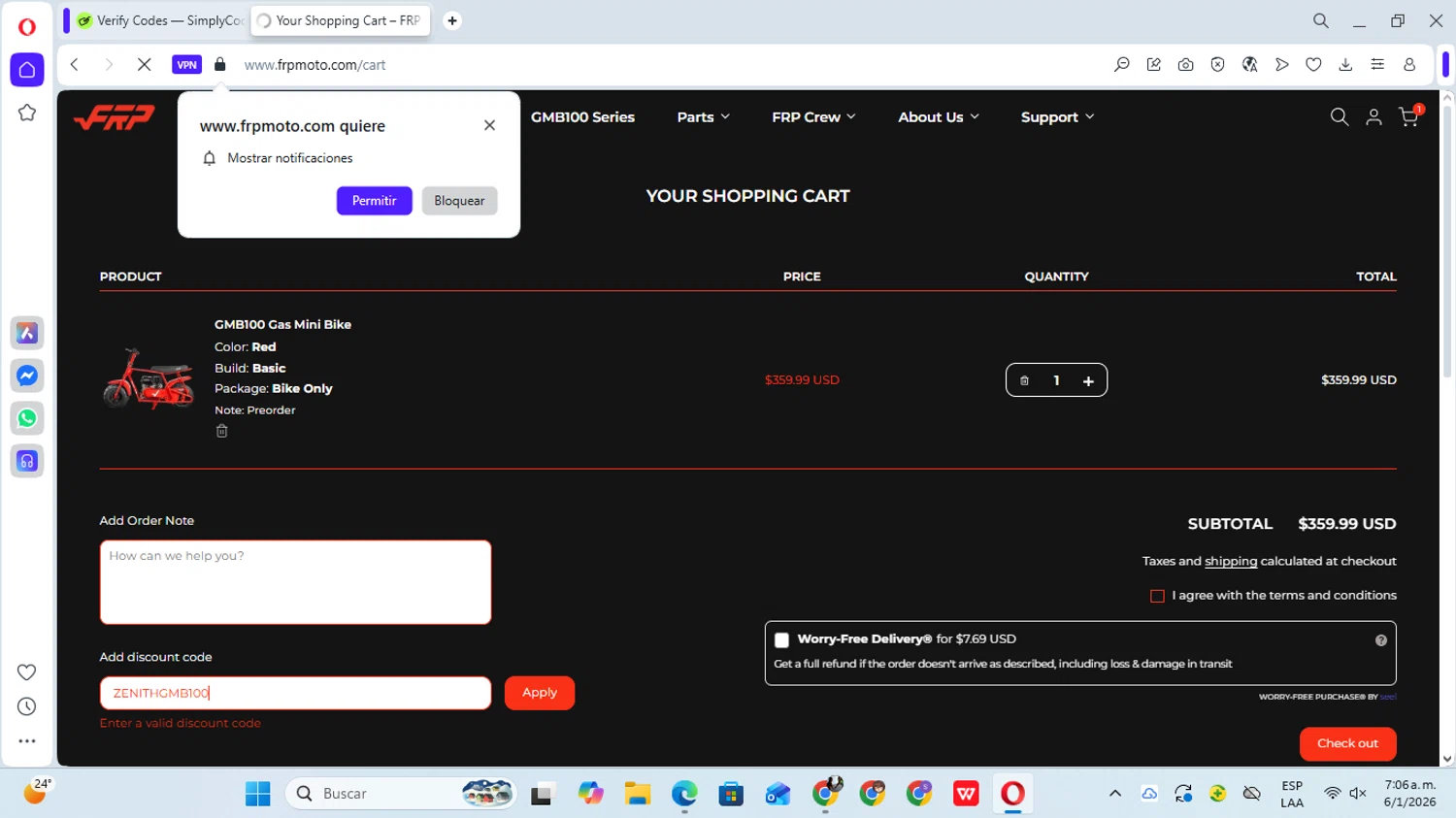
Task: Open sidebar three-dots setup menu
Action: point(27,741)
